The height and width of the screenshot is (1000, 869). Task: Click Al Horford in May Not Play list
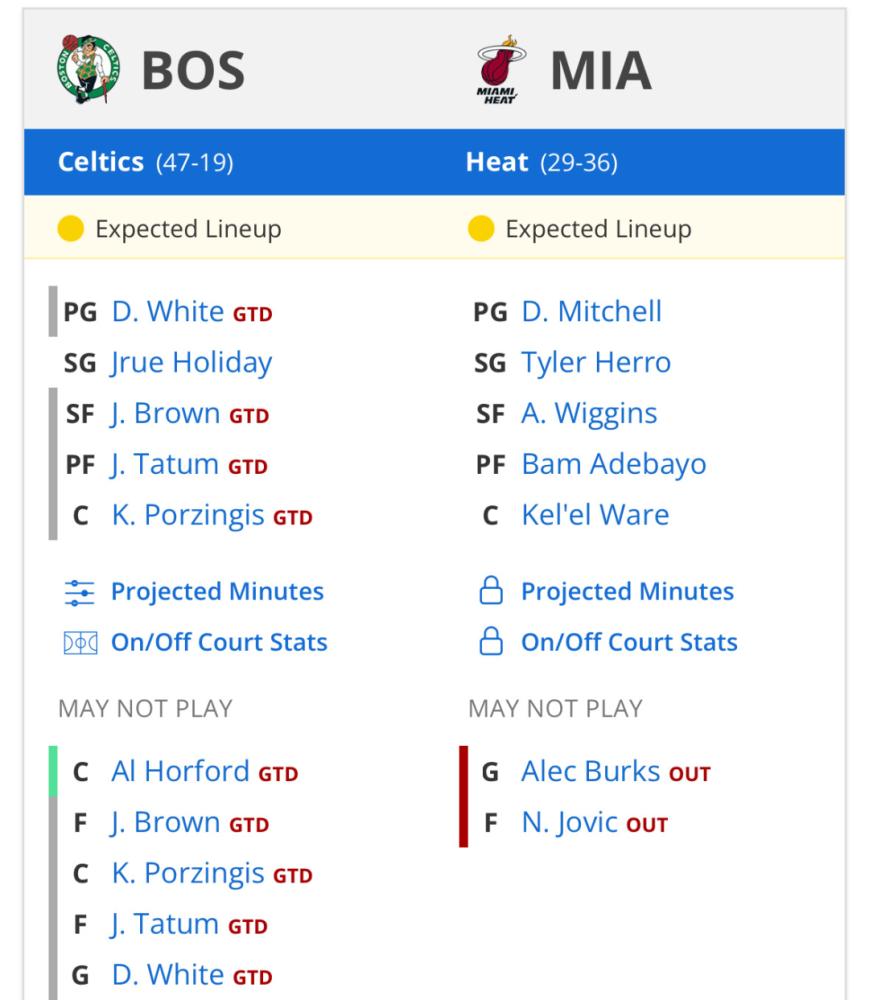(x=180, y=771)
